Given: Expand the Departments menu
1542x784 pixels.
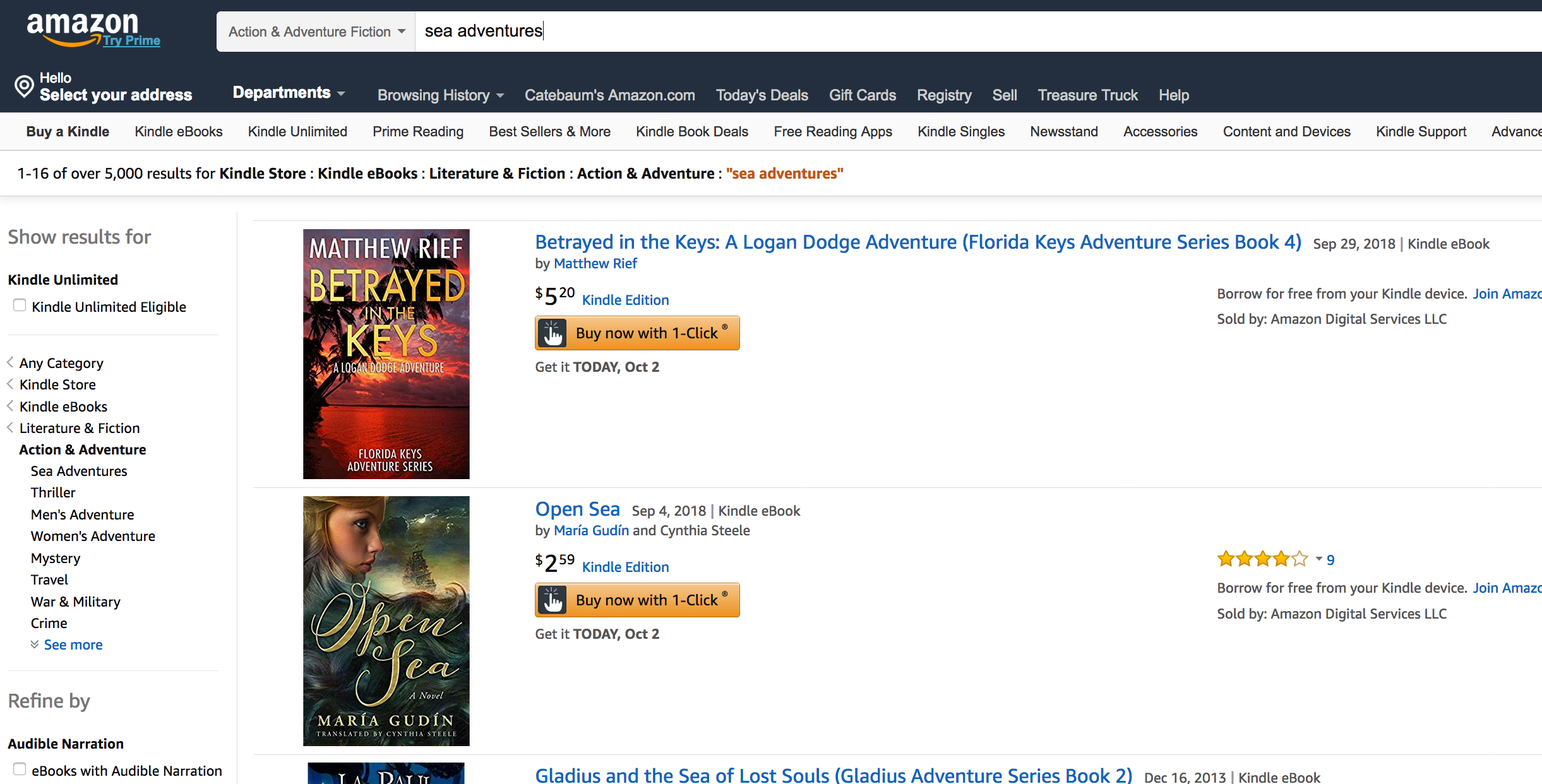Looking at the screenshot, I should 289,93.
